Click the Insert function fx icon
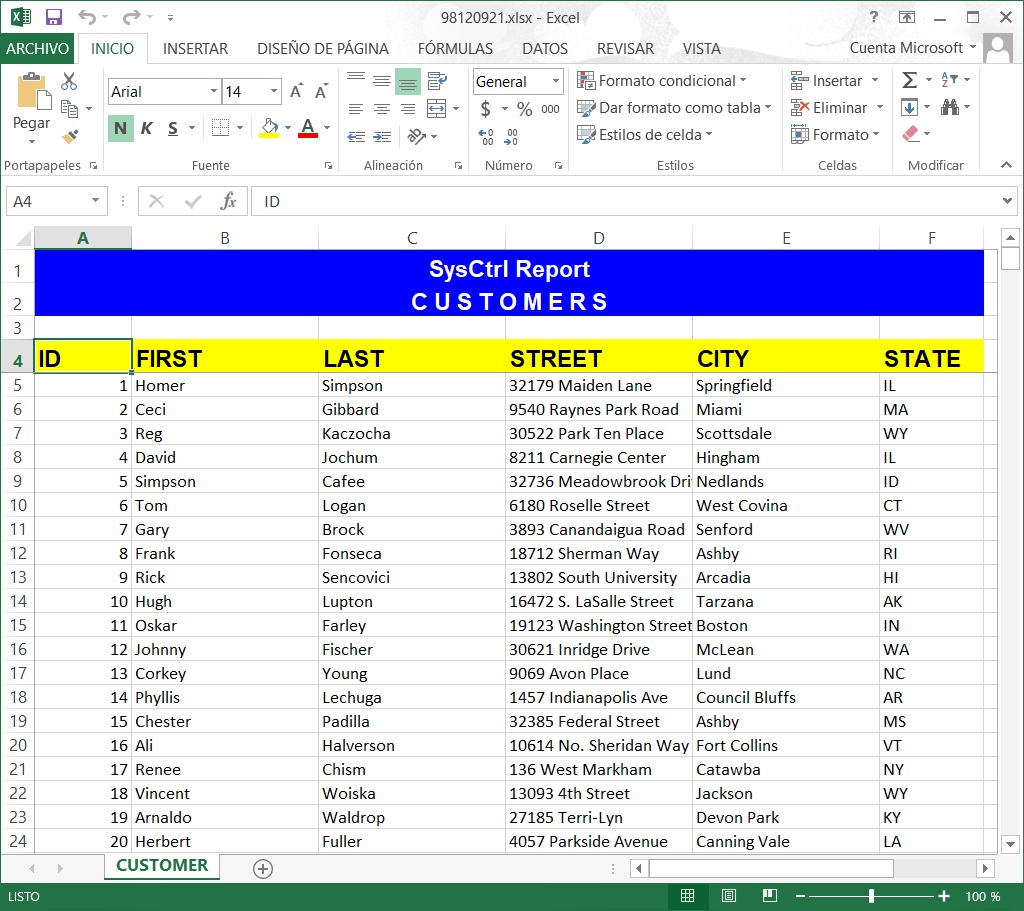Viewport: 1024px width, 911px height. pyautogui.click(x=228, y=201)
